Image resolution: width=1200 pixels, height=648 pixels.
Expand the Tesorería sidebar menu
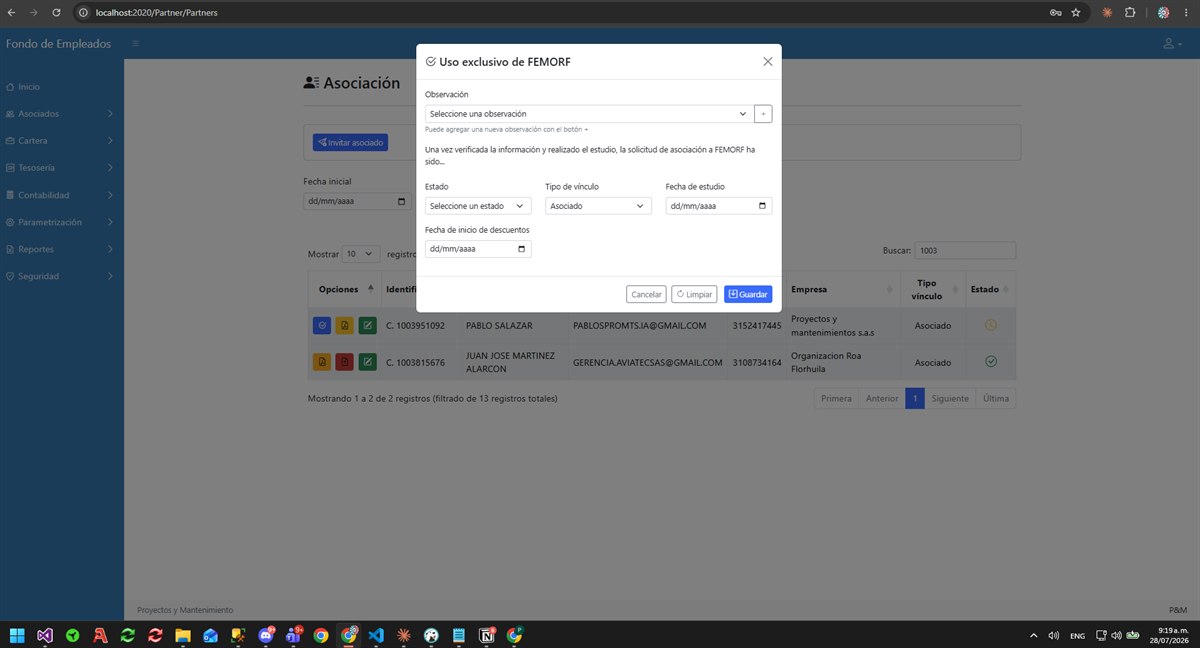60,168
